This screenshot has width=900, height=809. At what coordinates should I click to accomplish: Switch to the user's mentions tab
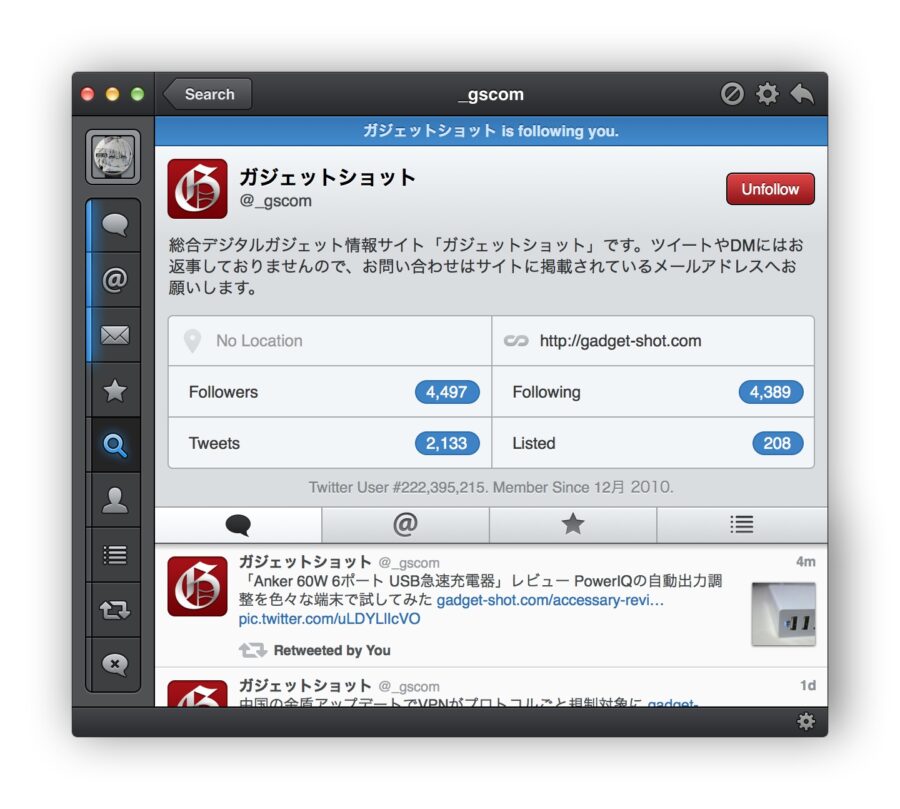click(x=405, y=525)
